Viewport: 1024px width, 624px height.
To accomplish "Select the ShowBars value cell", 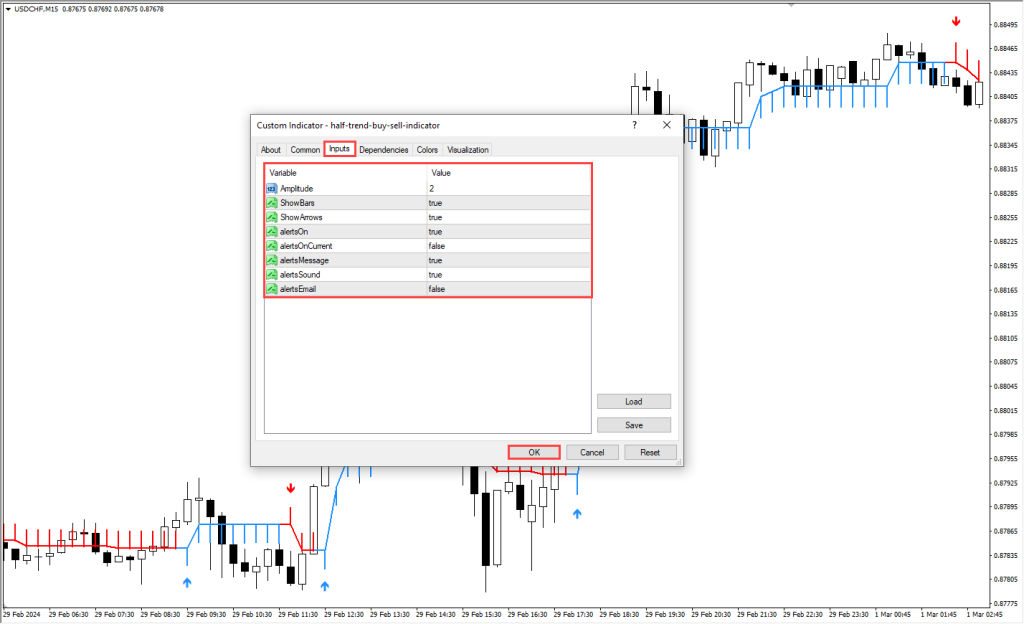I will 509,203.
